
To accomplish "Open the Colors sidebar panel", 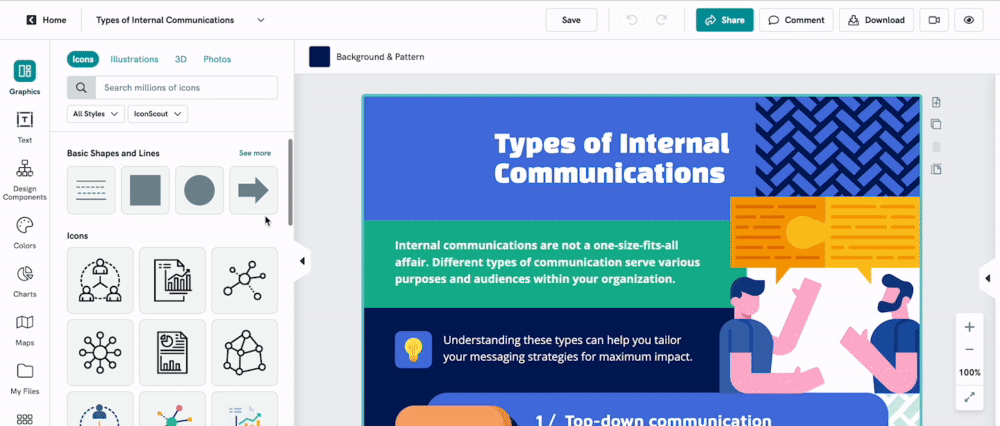I will click(x=24, y=233).
